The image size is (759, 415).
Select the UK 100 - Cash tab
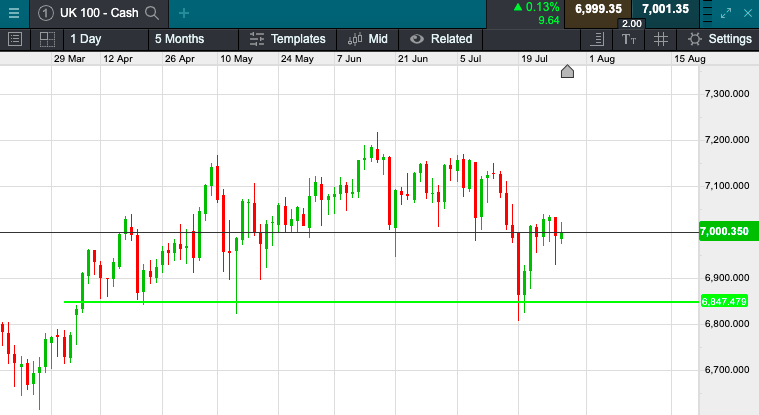pos(97,13)
